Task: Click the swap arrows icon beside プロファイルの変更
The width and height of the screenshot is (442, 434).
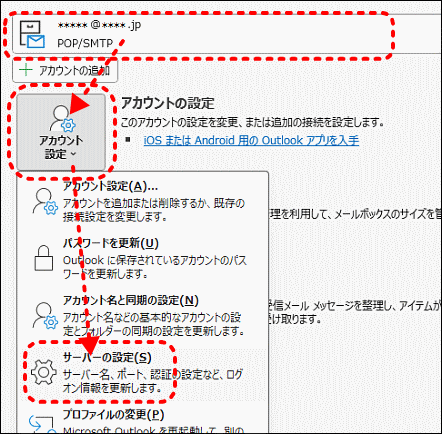Action: click(41, 424)
